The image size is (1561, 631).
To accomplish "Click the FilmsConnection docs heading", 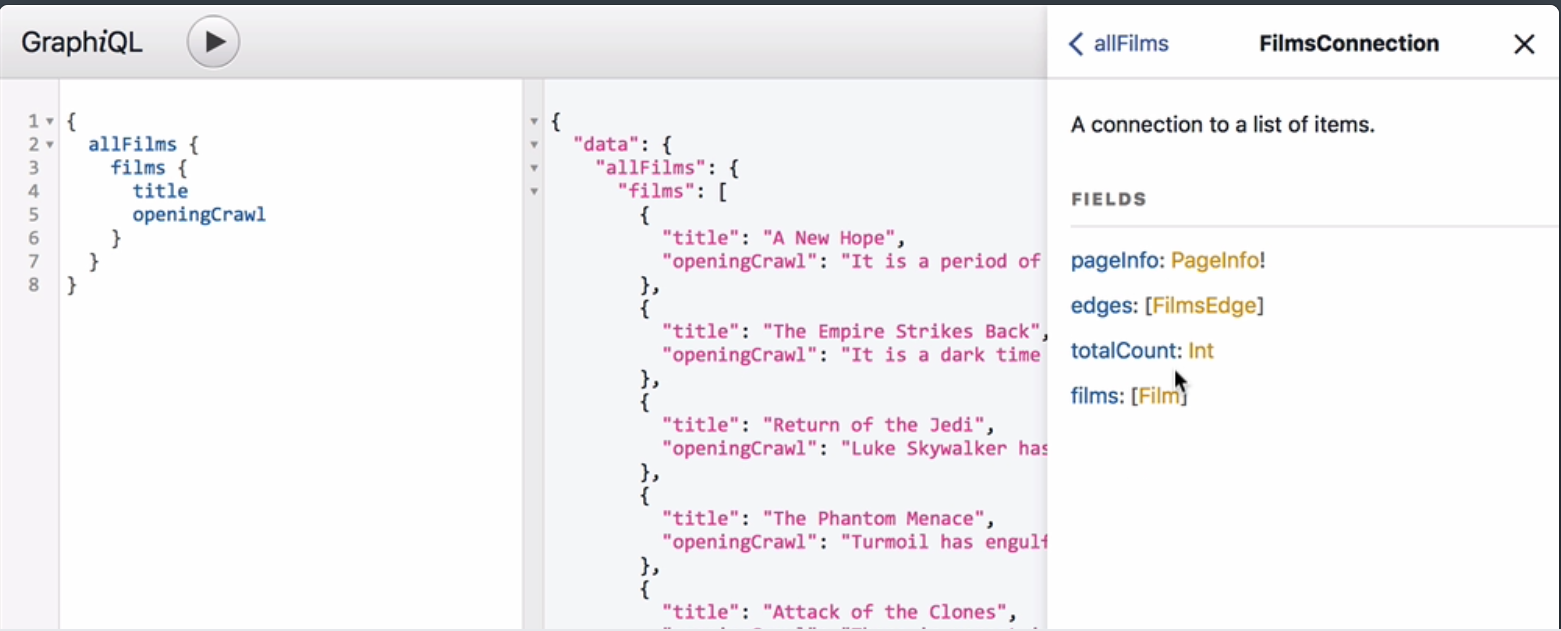I will [1348, 43].
